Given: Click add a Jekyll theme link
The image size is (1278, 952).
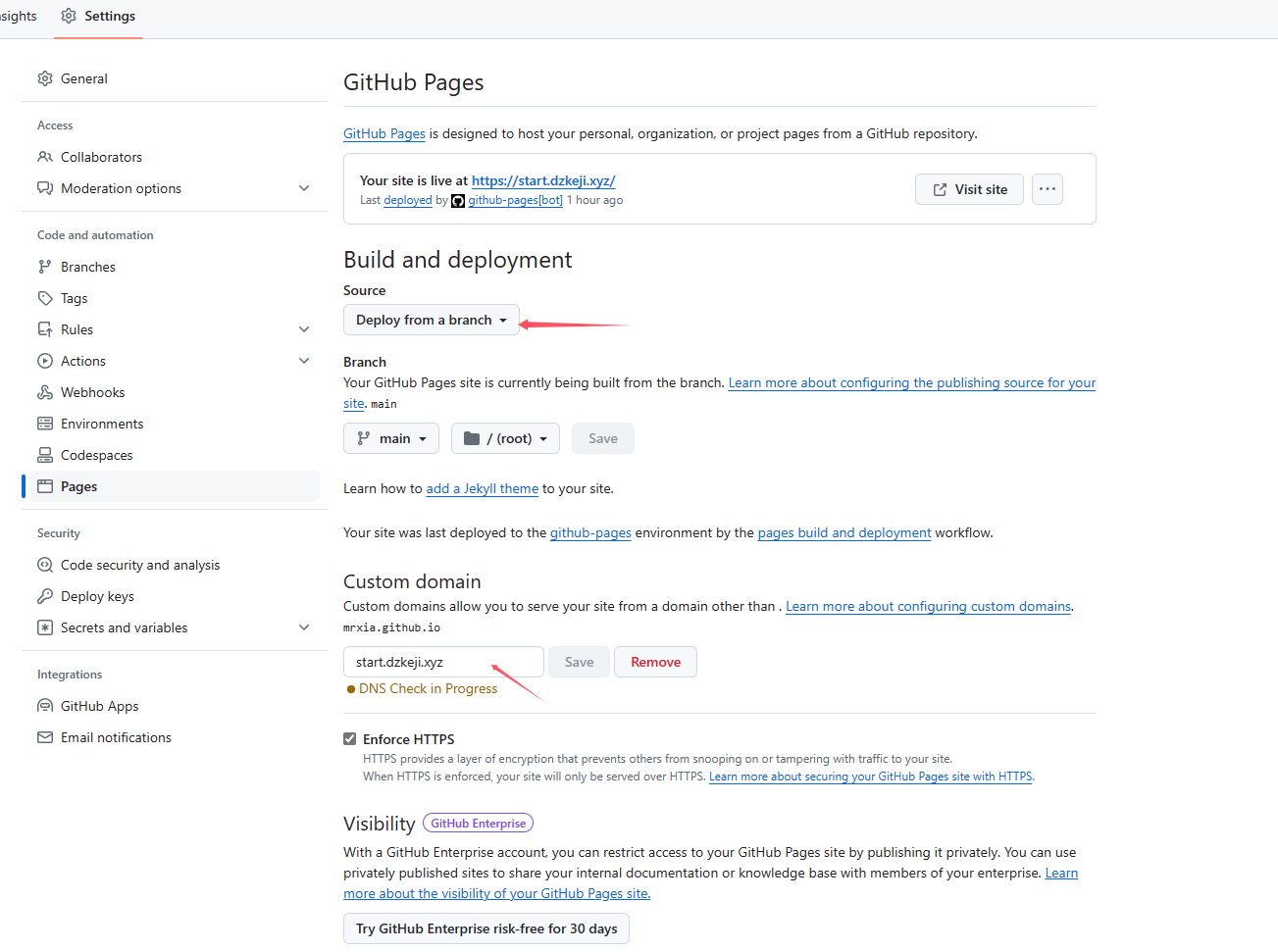Looking at the screenshot, I should pos(483,488).
